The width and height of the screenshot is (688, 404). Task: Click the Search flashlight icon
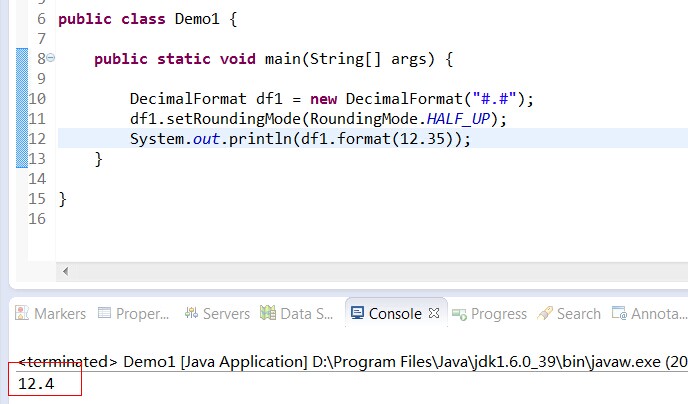pyautogui.click(x=545, y=313)
